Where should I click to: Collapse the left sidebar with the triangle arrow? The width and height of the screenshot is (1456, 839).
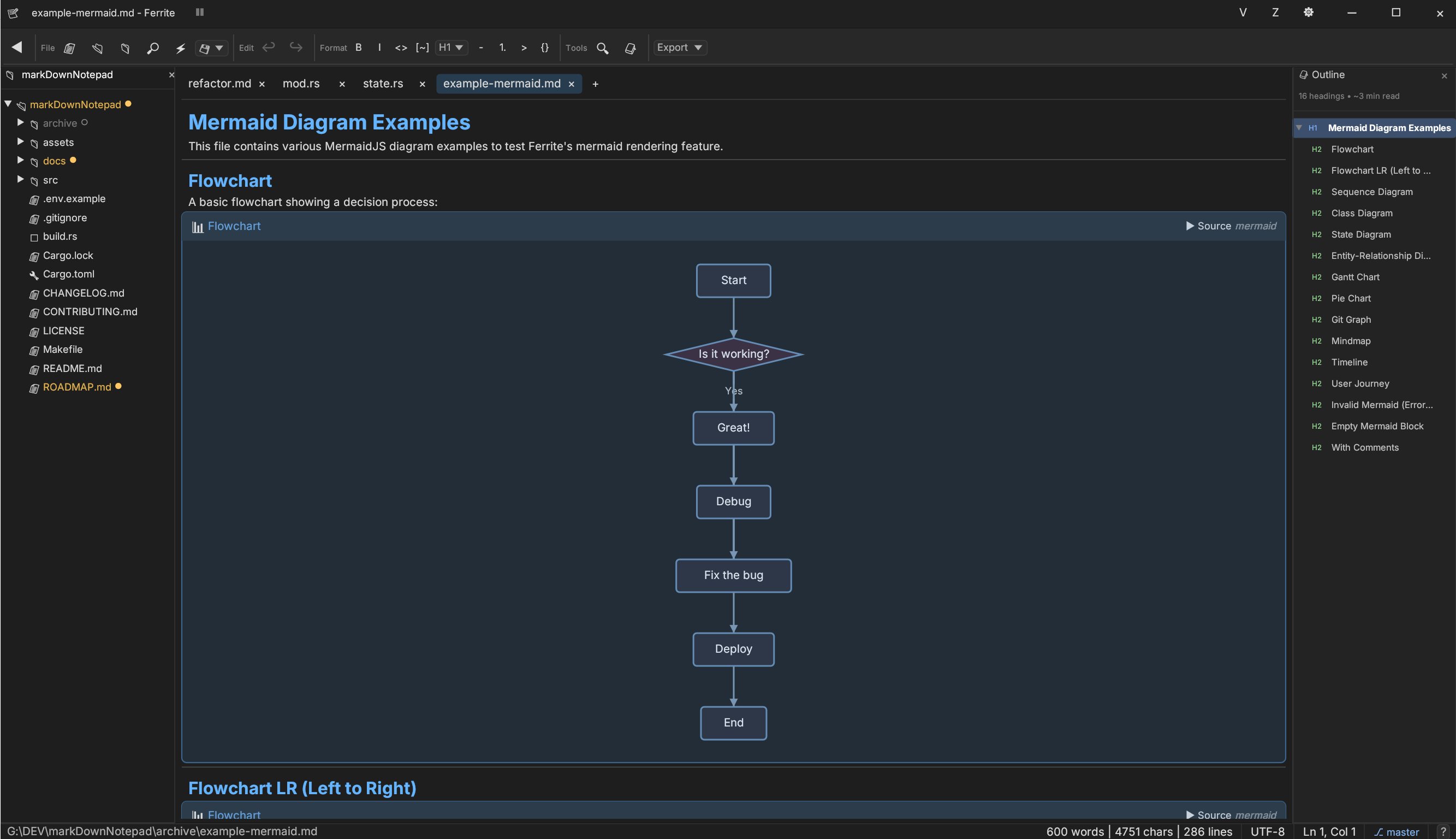pyautogui.click(x=17, y=48)
